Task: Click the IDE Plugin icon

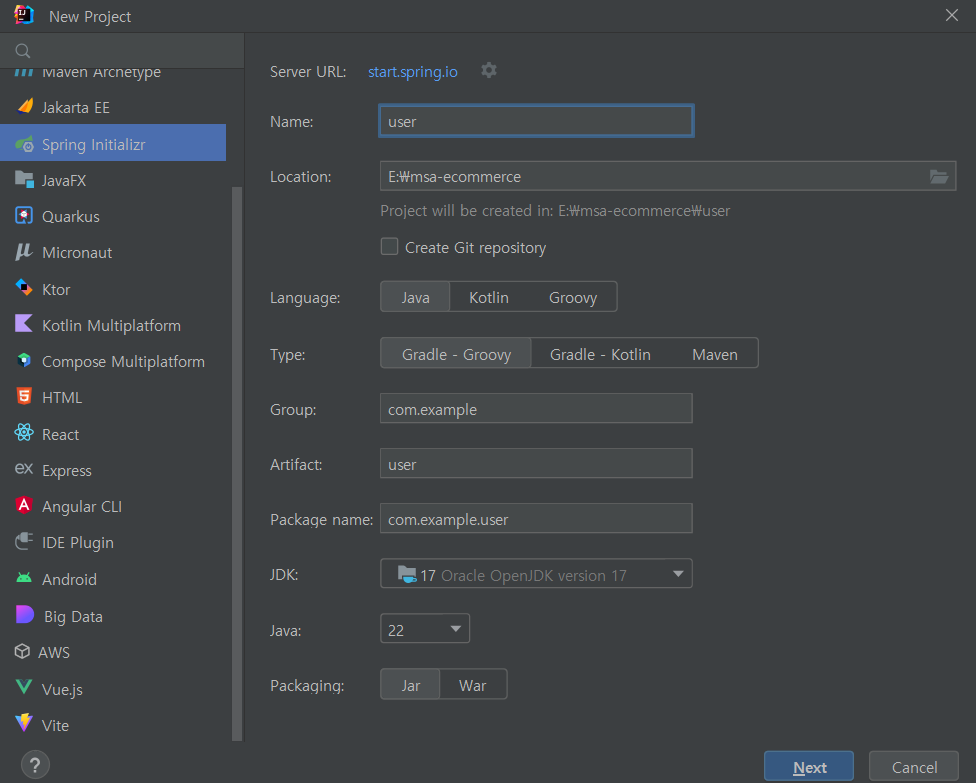Action: click(x=24, y=542)
